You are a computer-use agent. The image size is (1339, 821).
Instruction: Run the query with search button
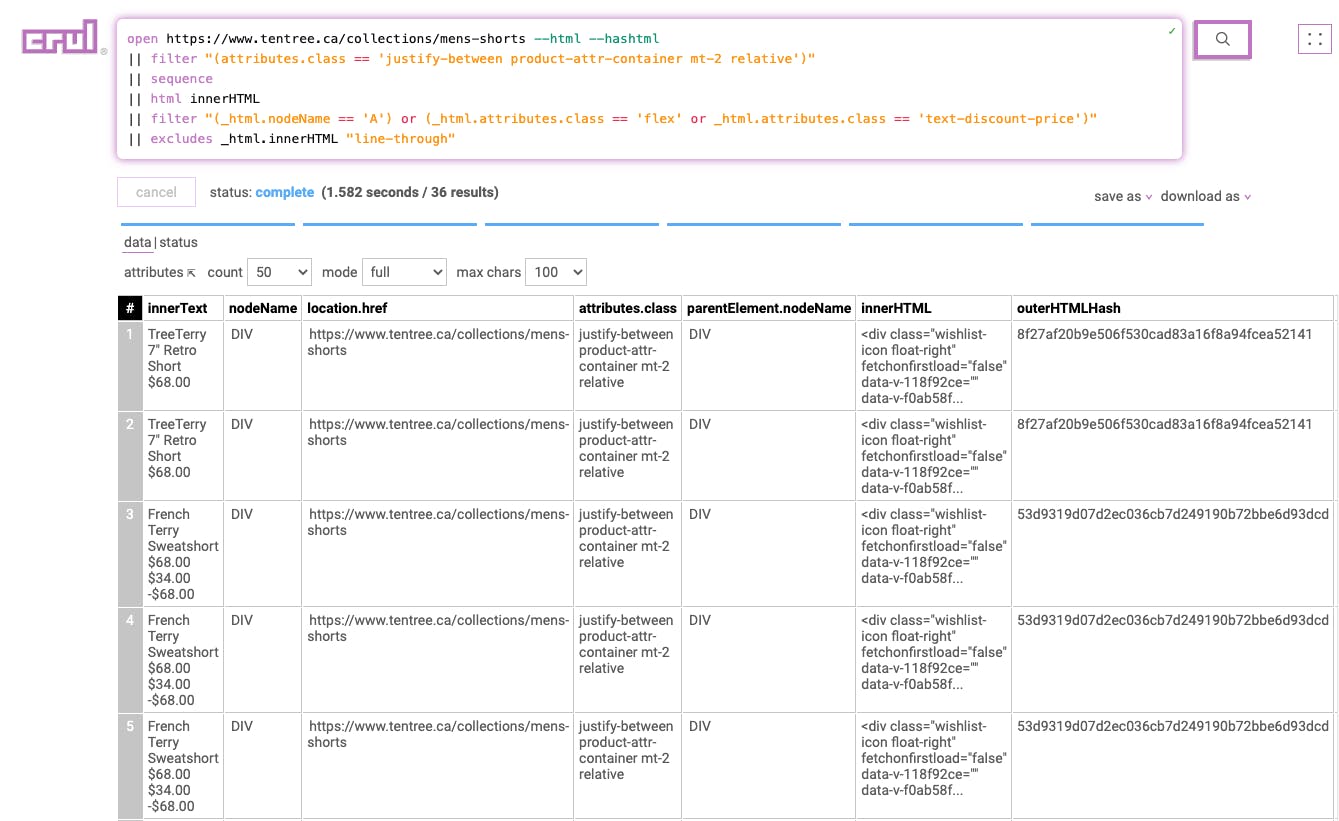tap(1222, 40)
